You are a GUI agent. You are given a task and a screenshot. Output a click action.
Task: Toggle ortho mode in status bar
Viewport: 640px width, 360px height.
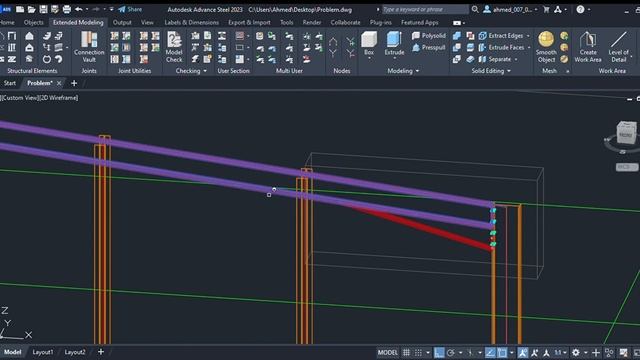[439, 353]
